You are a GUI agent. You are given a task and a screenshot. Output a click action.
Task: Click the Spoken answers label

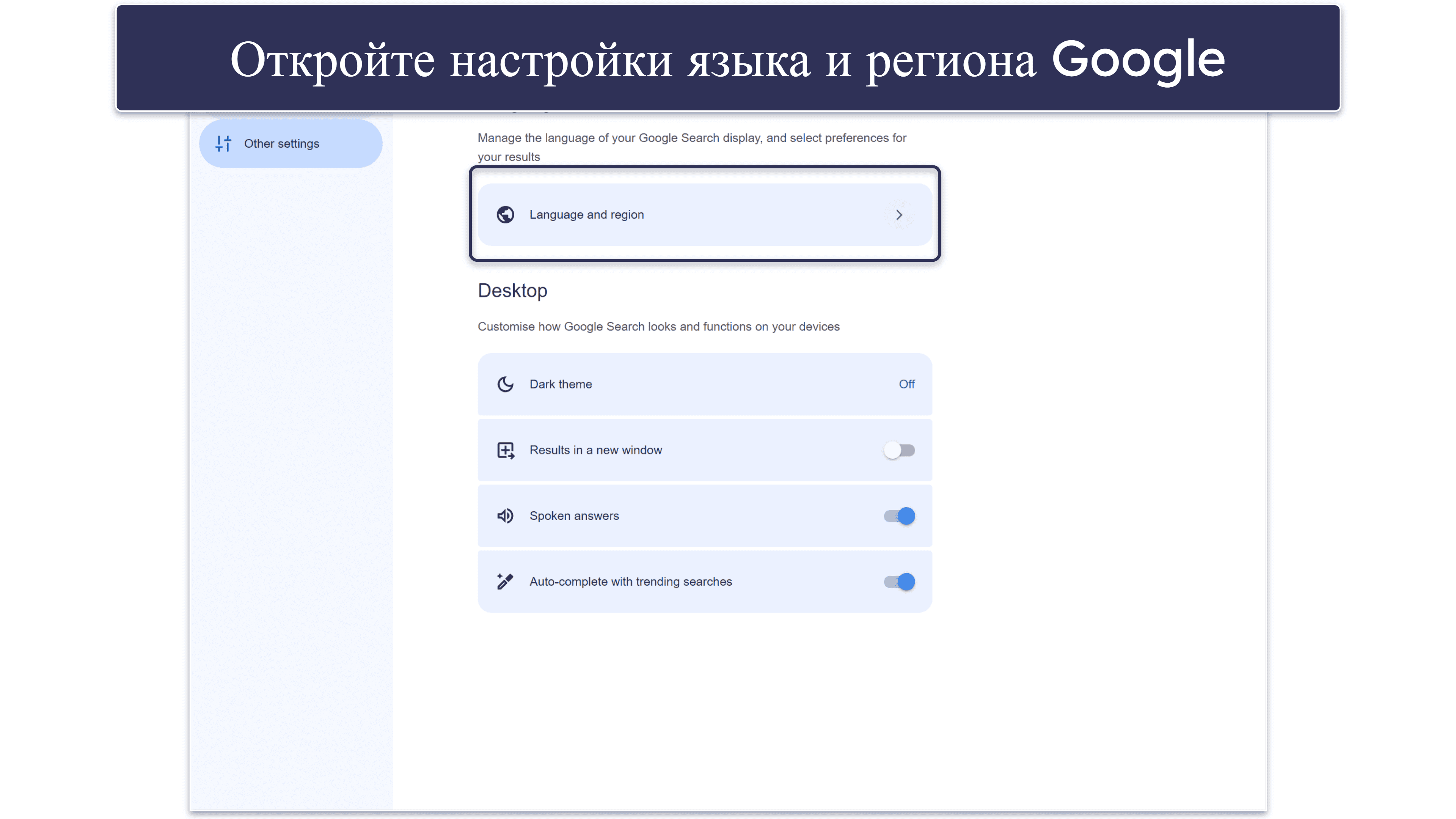[x=574, y=516]
